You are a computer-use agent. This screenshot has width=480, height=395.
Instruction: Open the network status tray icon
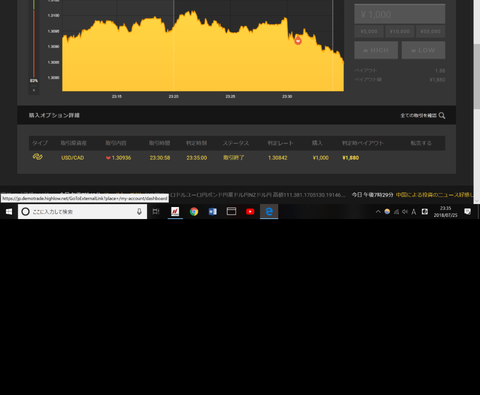[396, 211]
